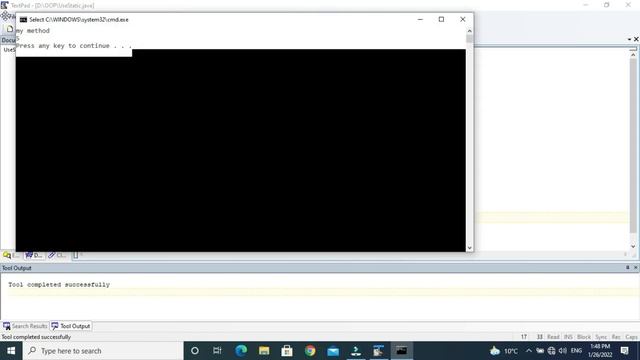Click the 'Rec' status bar indicator

coord(616,337)
